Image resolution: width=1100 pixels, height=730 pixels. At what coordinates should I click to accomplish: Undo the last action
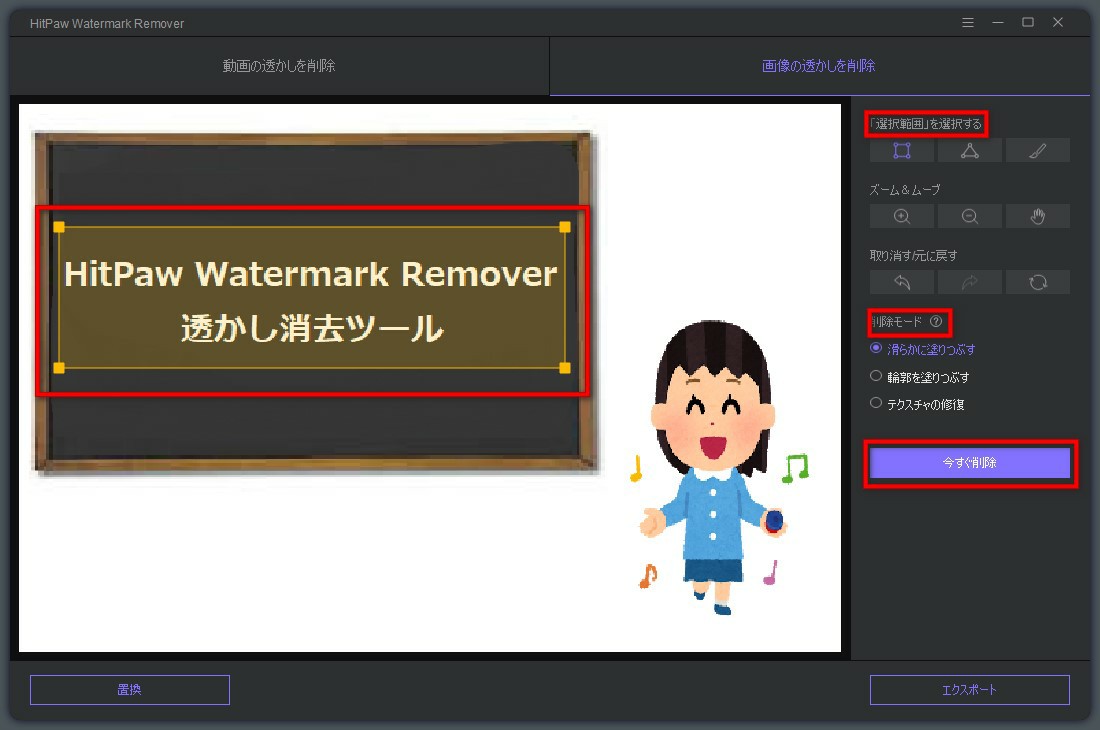coord(900,282)
